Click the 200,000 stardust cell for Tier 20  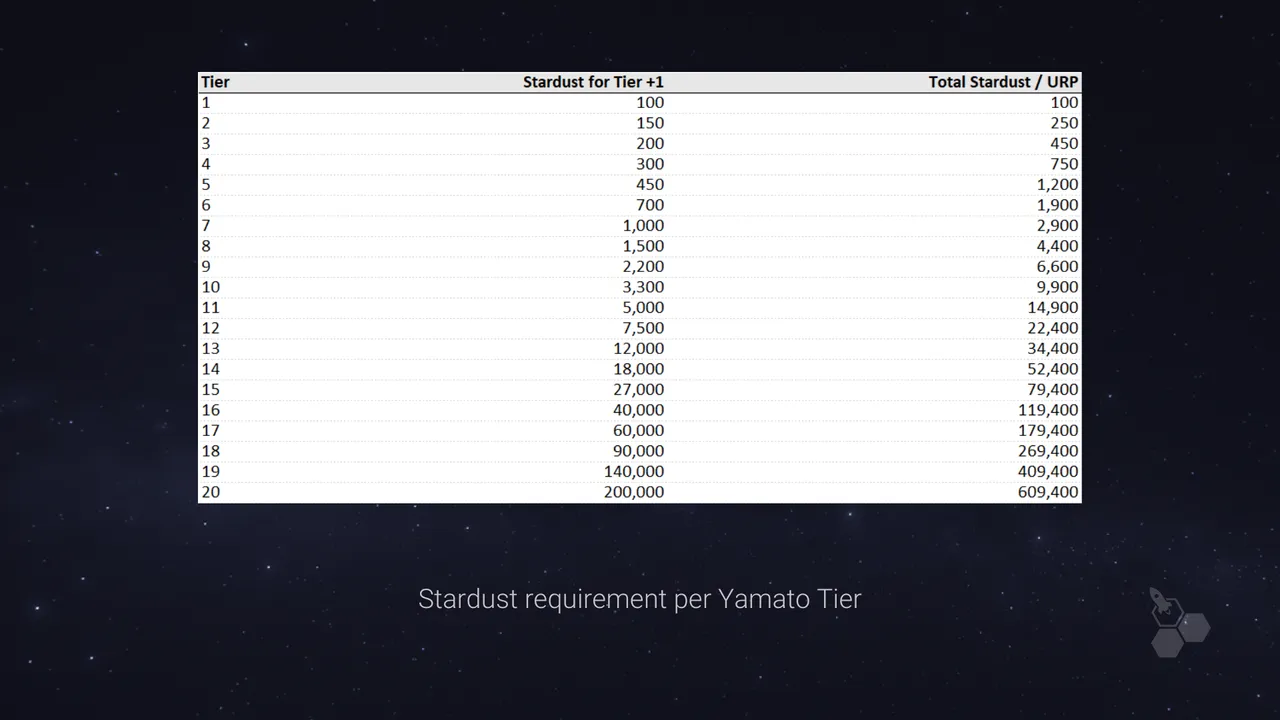634,492
